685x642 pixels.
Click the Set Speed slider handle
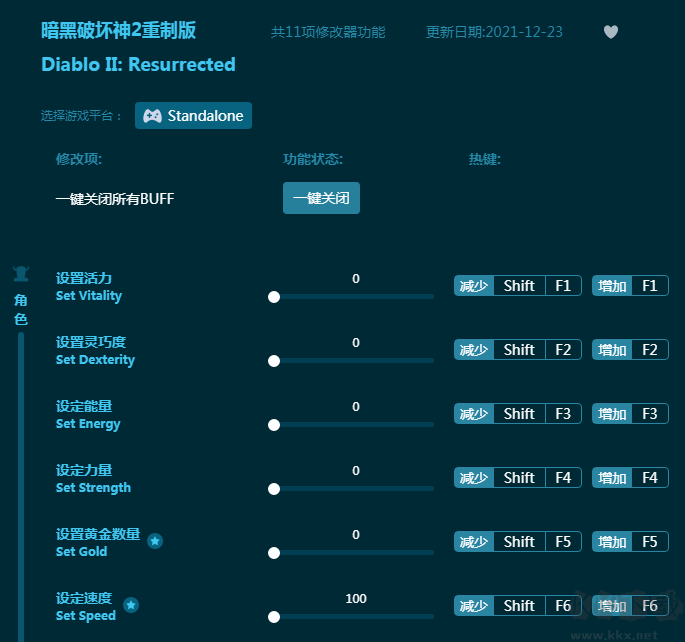[x=274, y=617]
